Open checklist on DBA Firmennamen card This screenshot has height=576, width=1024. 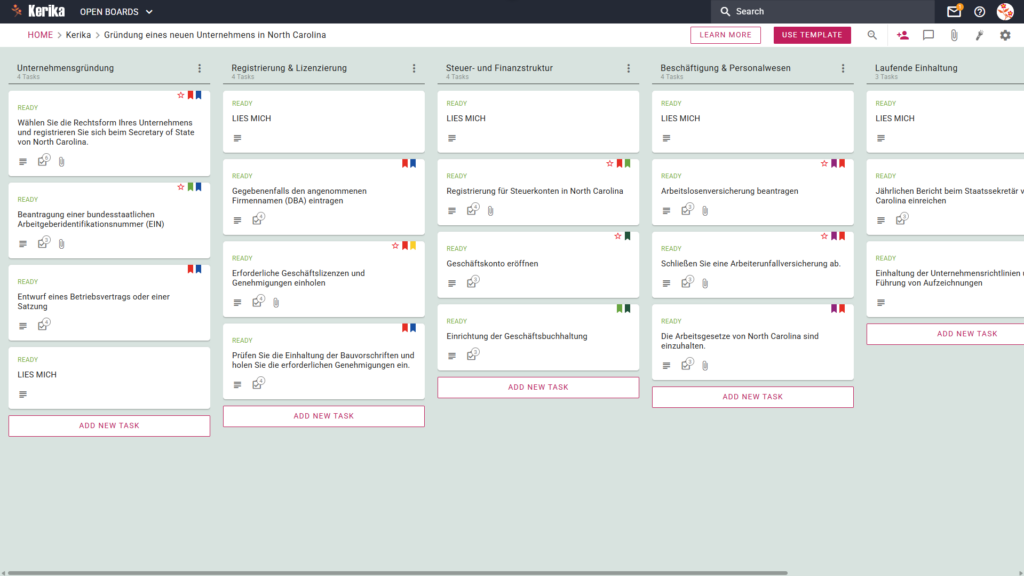pos(258,219)
